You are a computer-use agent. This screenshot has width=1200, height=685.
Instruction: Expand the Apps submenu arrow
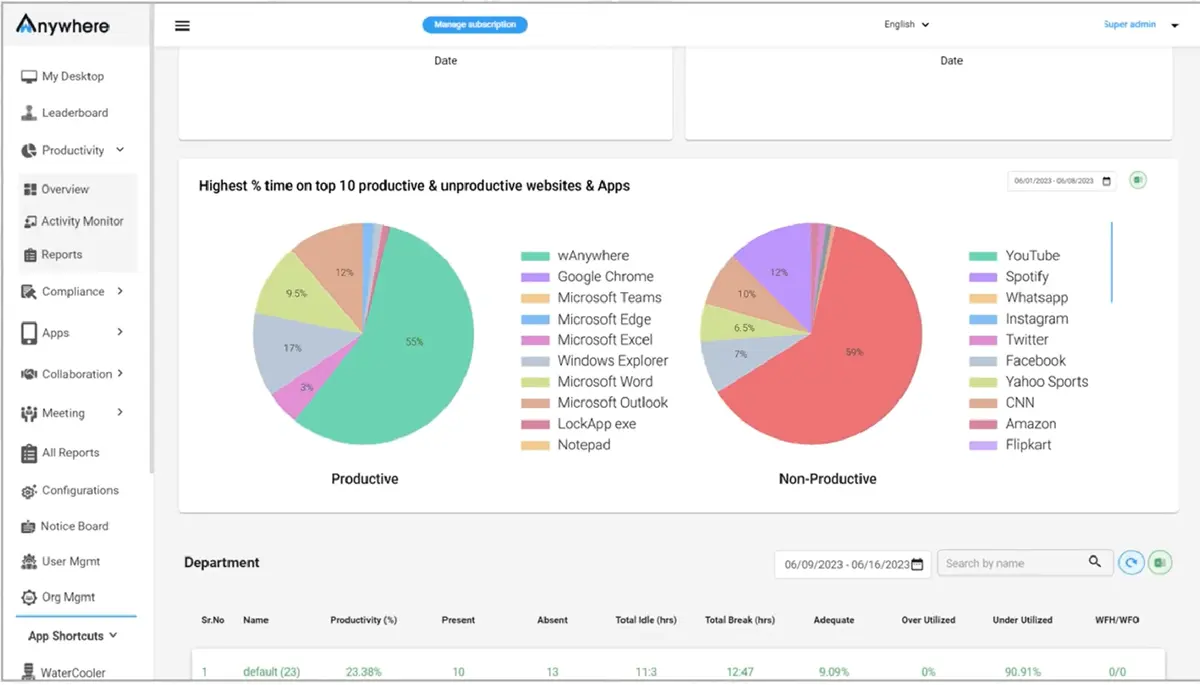120,332
